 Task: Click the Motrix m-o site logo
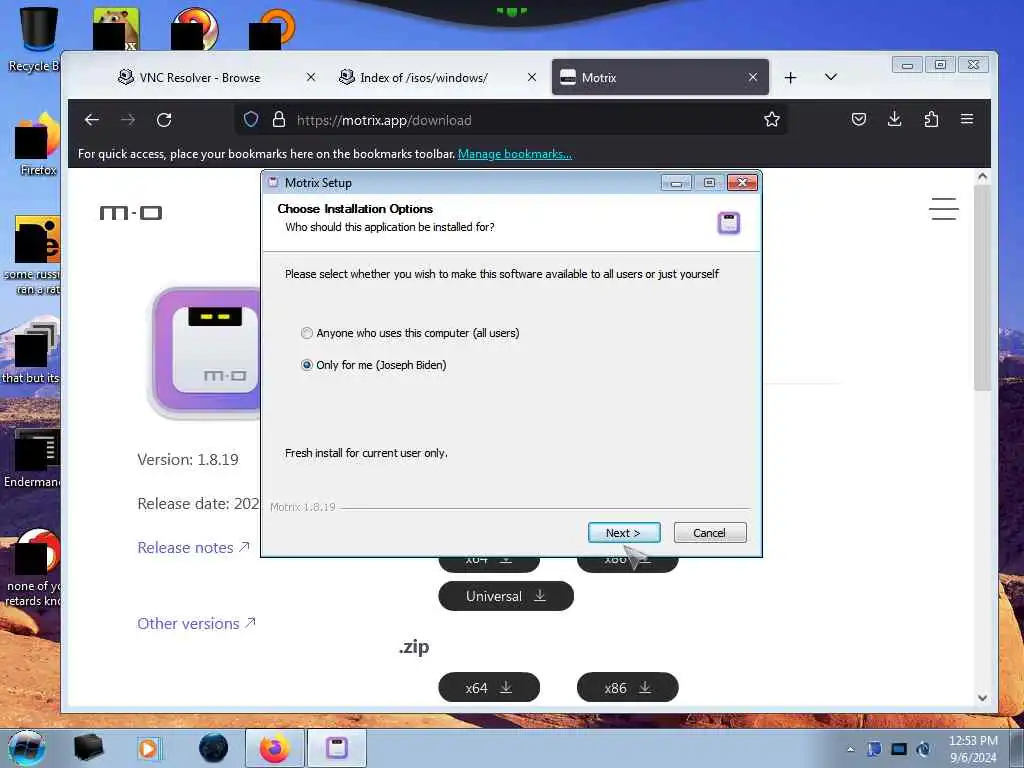[x=131, y=213]
